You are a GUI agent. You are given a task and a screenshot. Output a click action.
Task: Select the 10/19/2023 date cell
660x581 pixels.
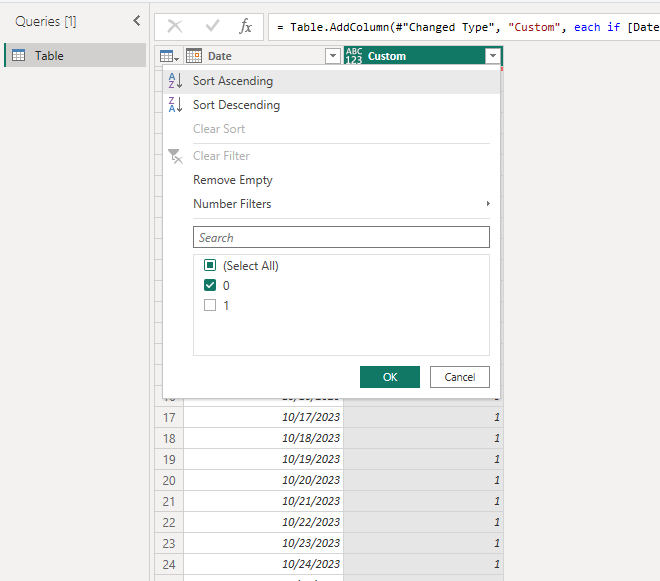point(263,459)
